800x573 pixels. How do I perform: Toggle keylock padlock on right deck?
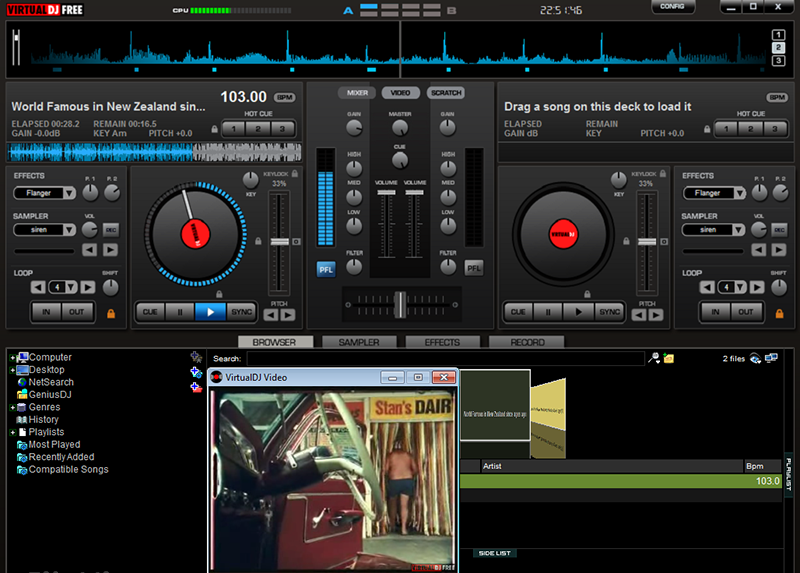[662, 173]
